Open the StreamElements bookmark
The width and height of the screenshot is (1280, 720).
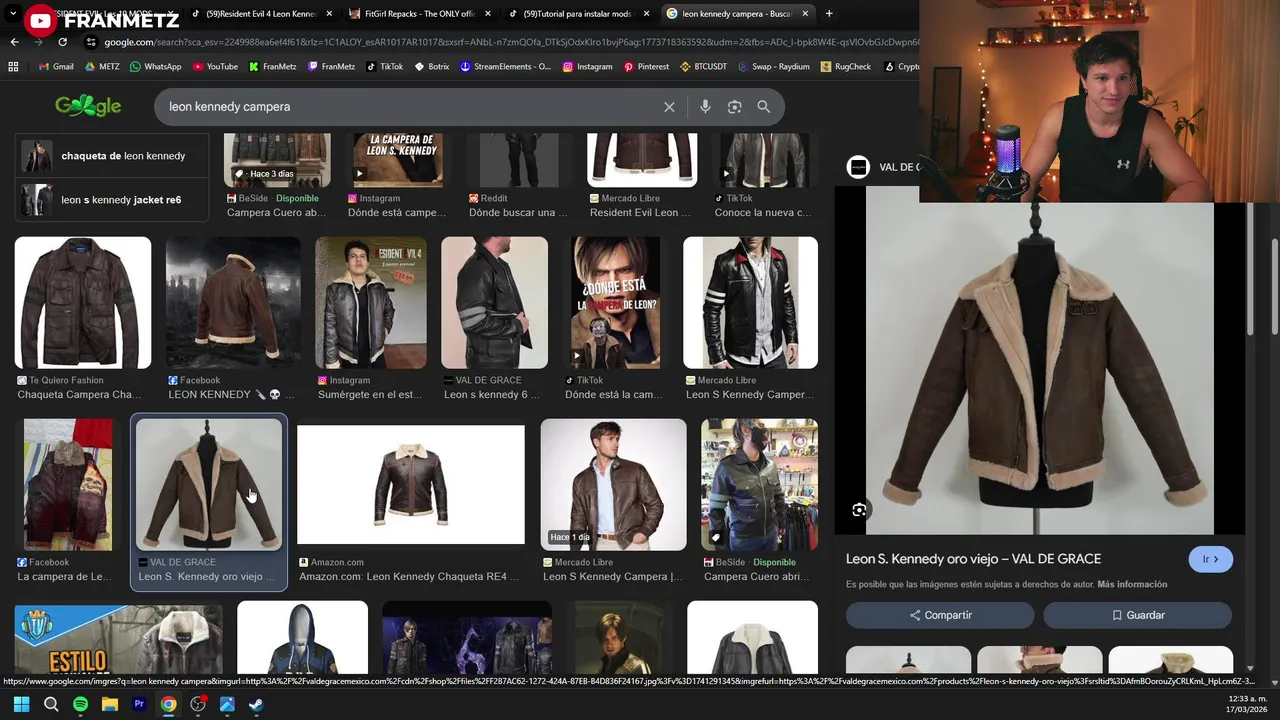click(x=506, y=67)
